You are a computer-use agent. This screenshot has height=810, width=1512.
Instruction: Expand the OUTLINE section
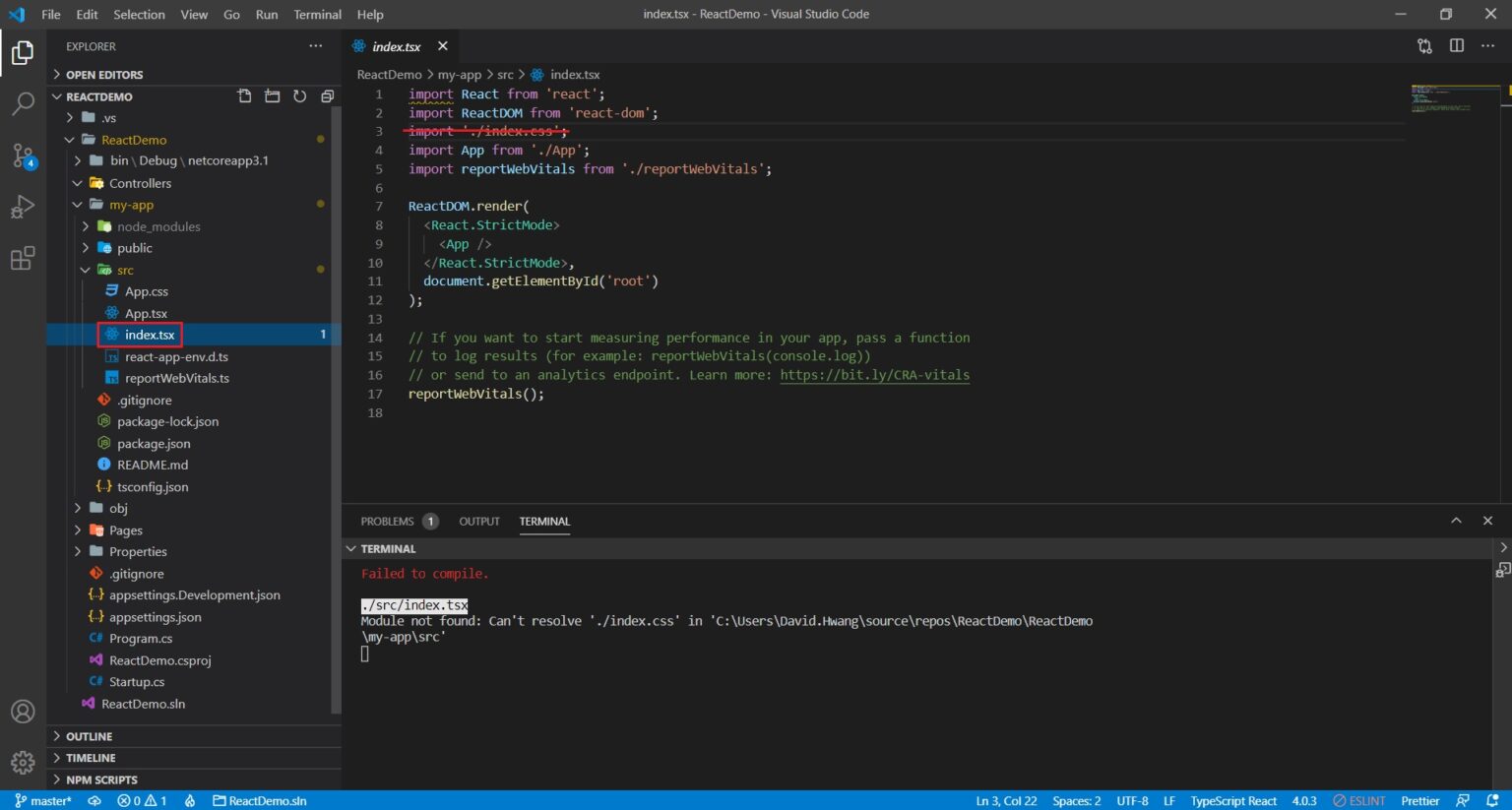89,736
